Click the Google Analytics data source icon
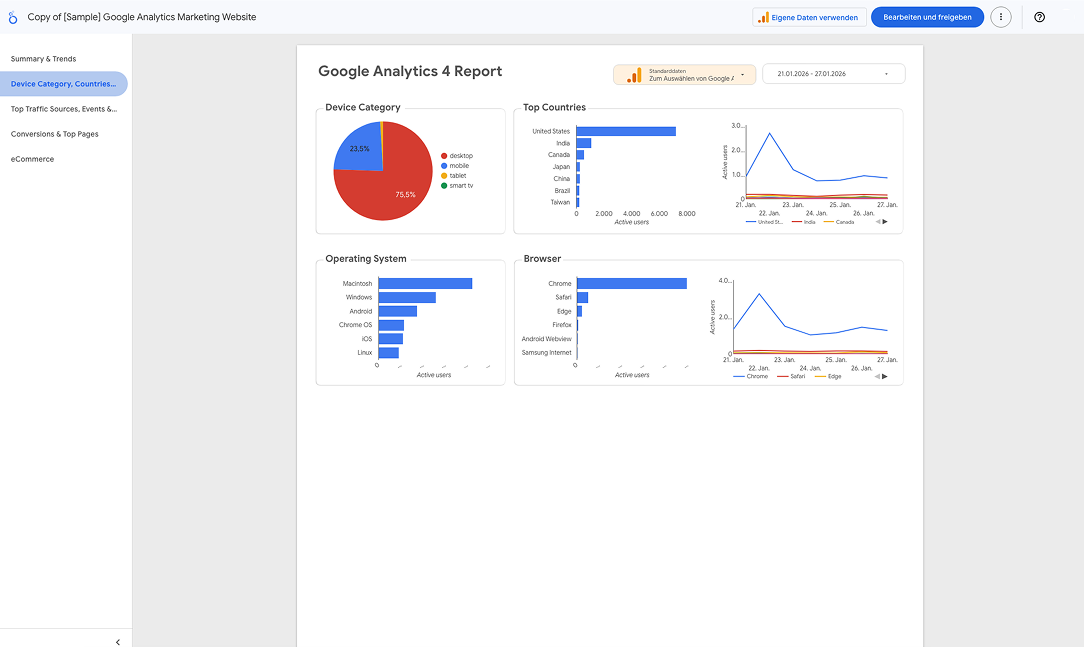 point(633,75)
